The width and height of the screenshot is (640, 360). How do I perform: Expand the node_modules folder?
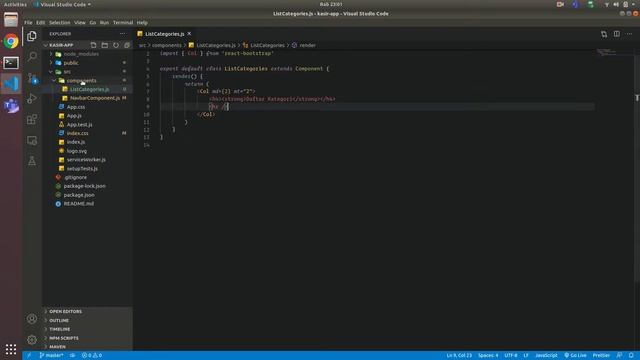pos(87,54)
